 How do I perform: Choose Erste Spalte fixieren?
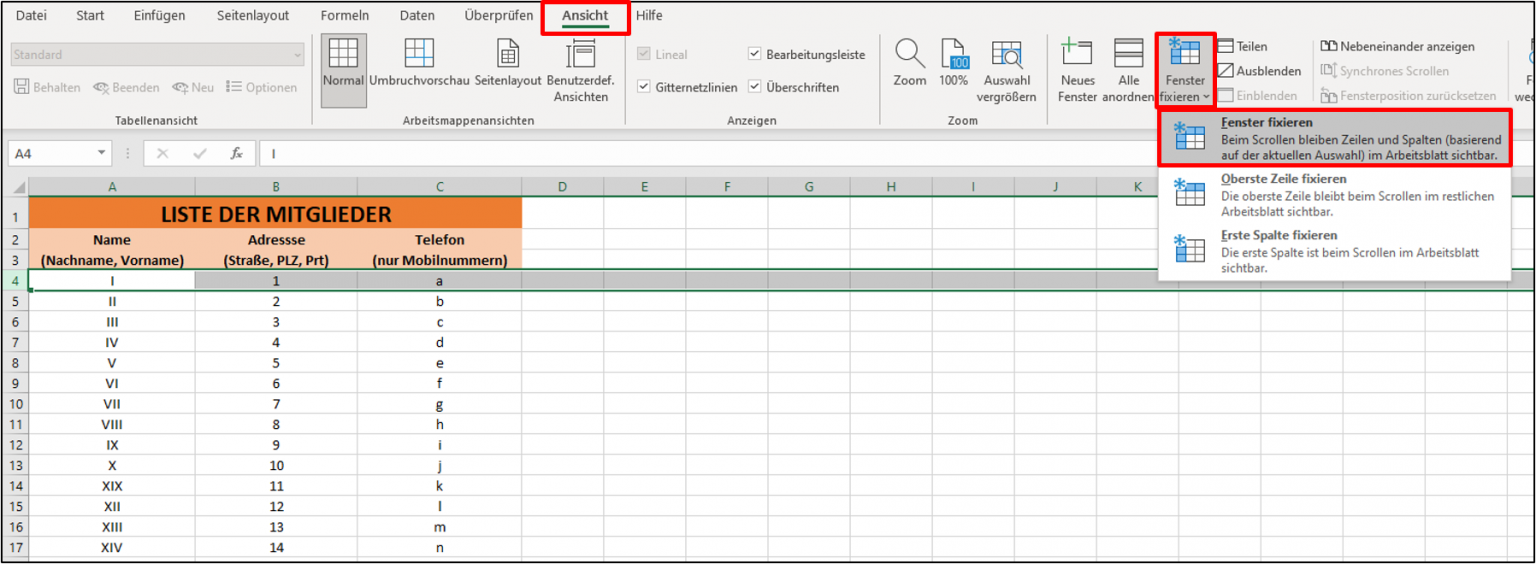pos(1334,251)
